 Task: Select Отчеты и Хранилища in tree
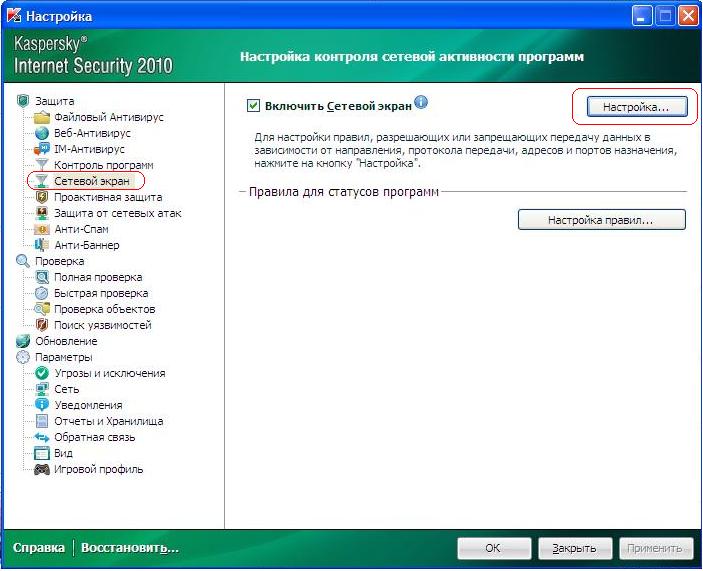pyautogui.click(x=108, y=421)
